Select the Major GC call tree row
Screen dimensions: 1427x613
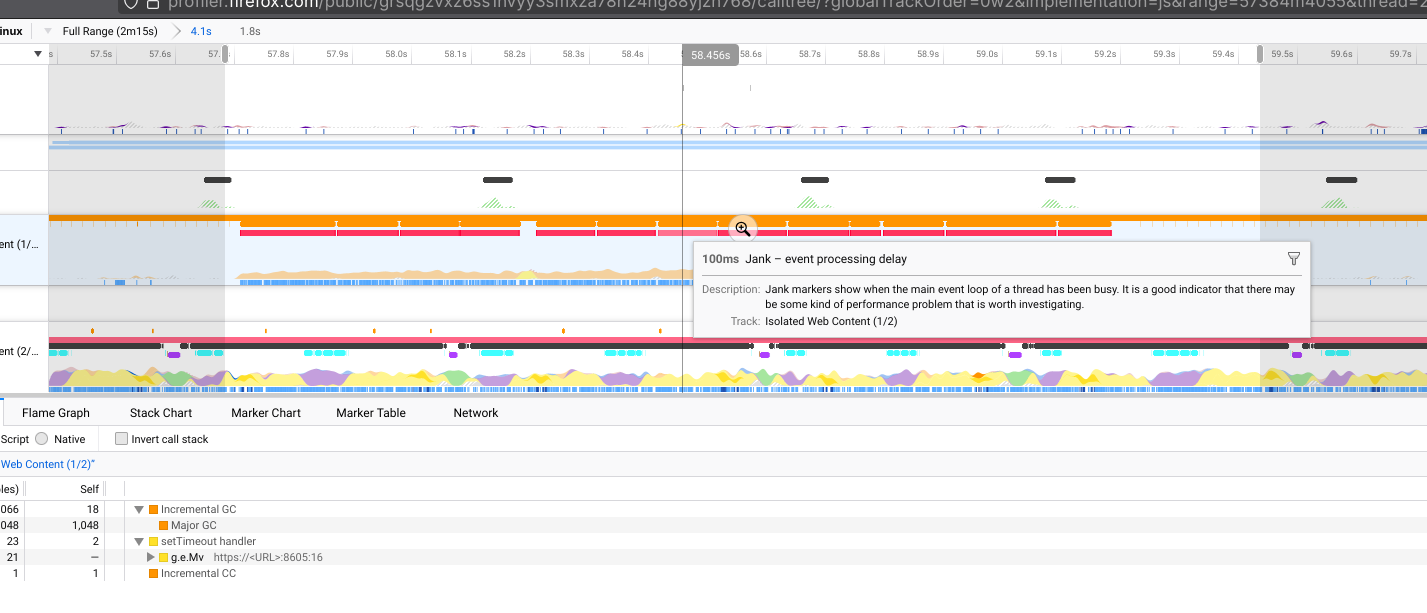pos(196,525)
